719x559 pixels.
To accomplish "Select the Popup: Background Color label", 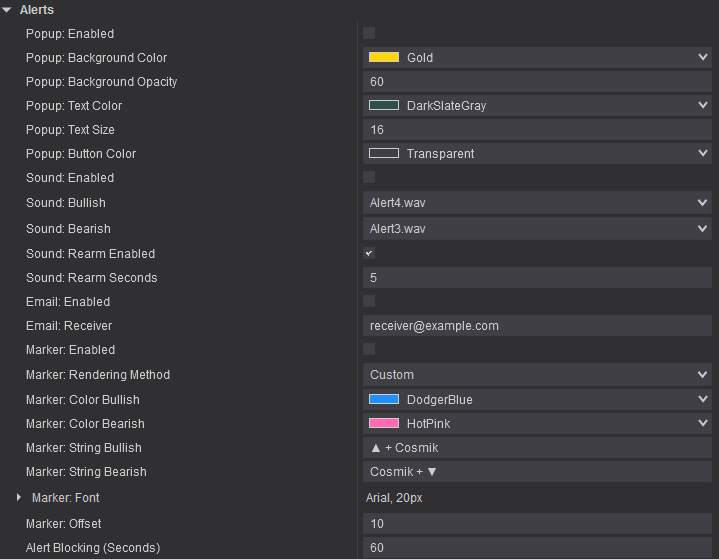I will [96, 58].
